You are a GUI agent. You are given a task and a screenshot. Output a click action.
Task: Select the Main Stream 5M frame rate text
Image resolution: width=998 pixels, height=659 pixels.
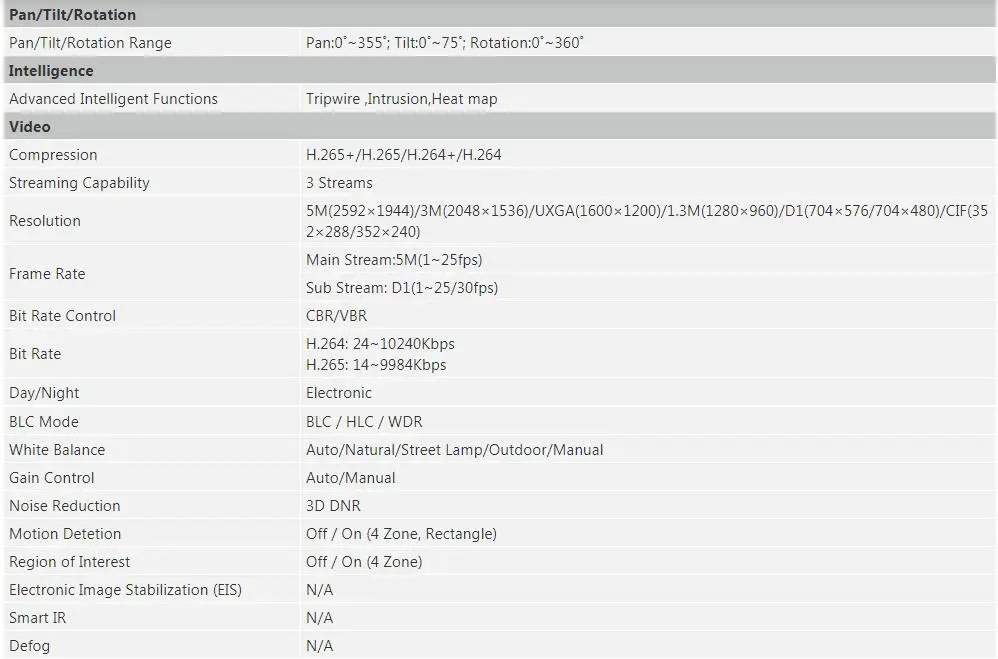point(394,260)
